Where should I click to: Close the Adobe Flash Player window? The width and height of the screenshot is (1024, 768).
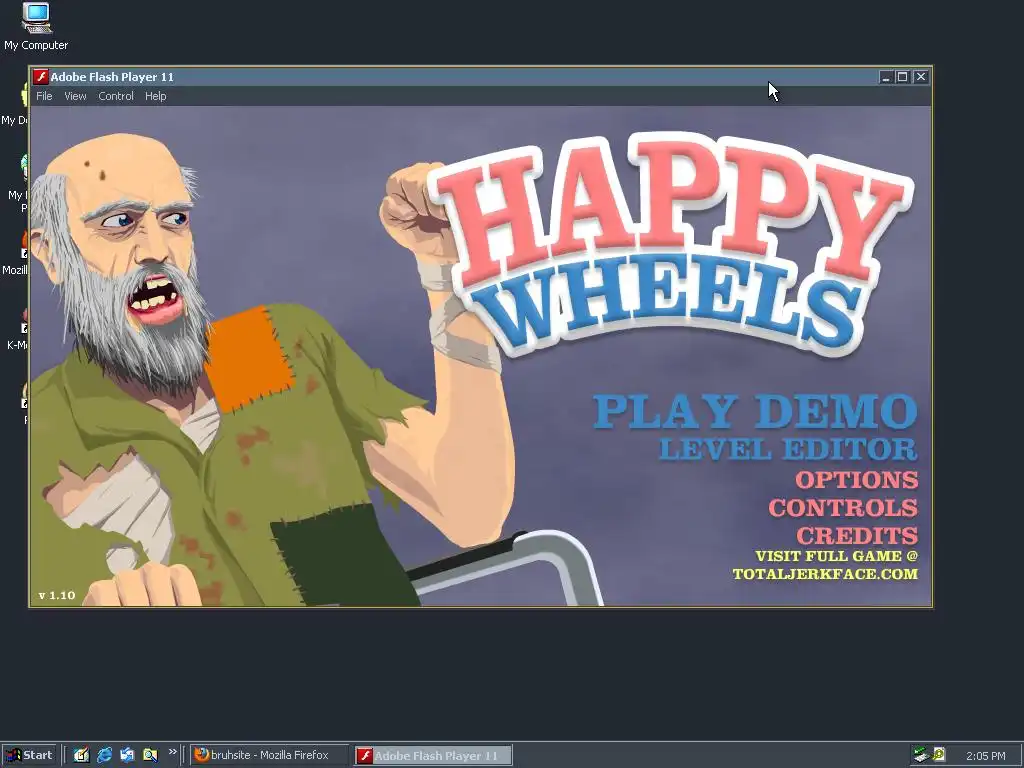click(921, 77)
